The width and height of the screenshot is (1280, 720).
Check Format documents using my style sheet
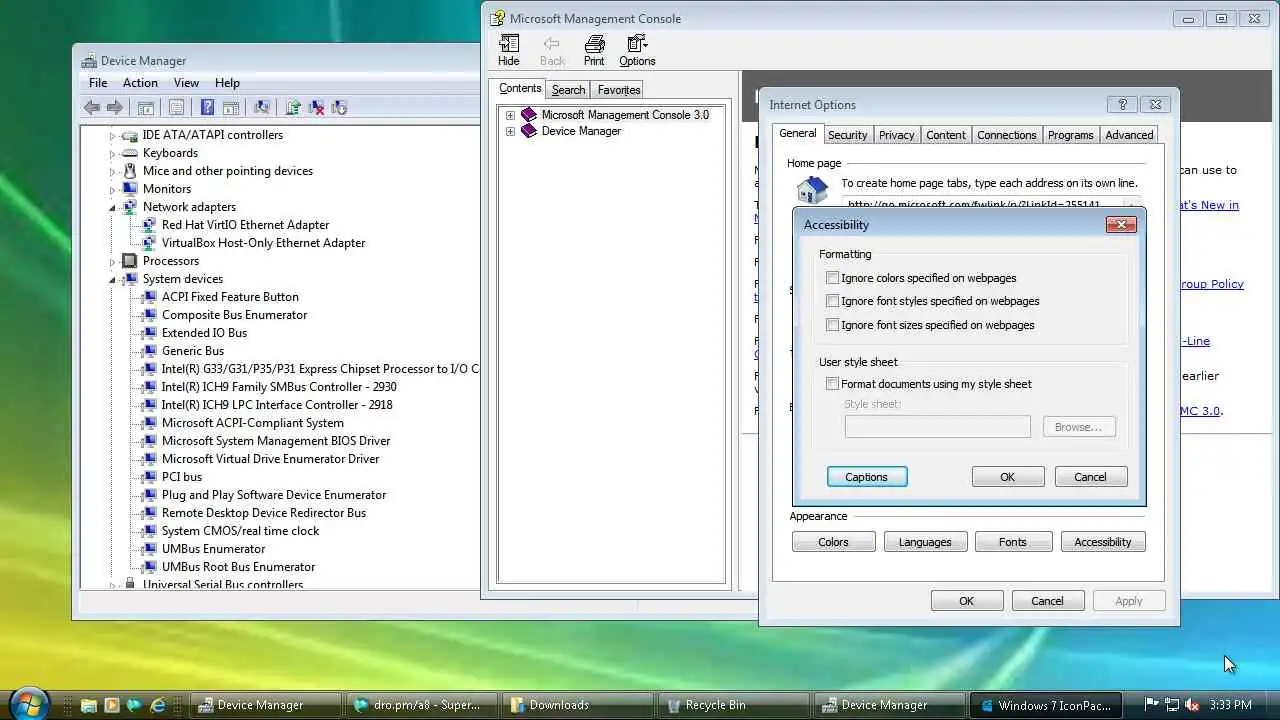pos(832,384)
